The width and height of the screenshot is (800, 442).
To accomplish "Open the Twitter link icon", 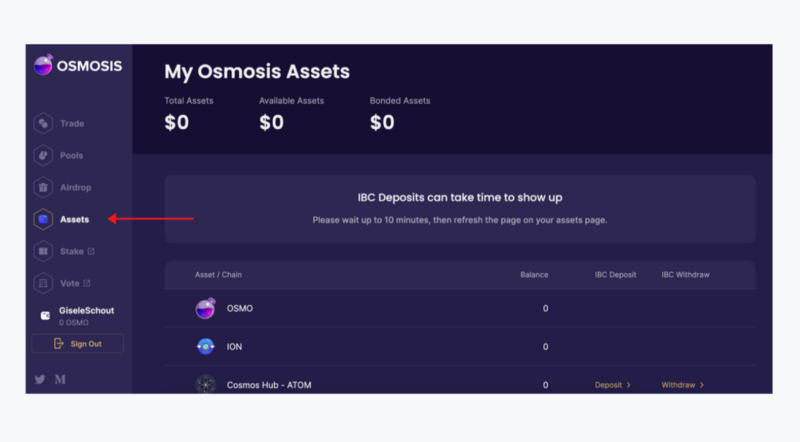I will coord(40,379).
